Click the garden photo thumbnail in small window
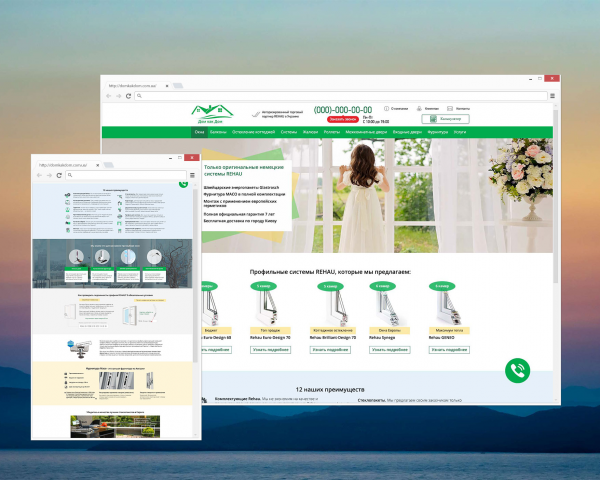The height and width of the screenshot is (480, 600). point(115,426)
